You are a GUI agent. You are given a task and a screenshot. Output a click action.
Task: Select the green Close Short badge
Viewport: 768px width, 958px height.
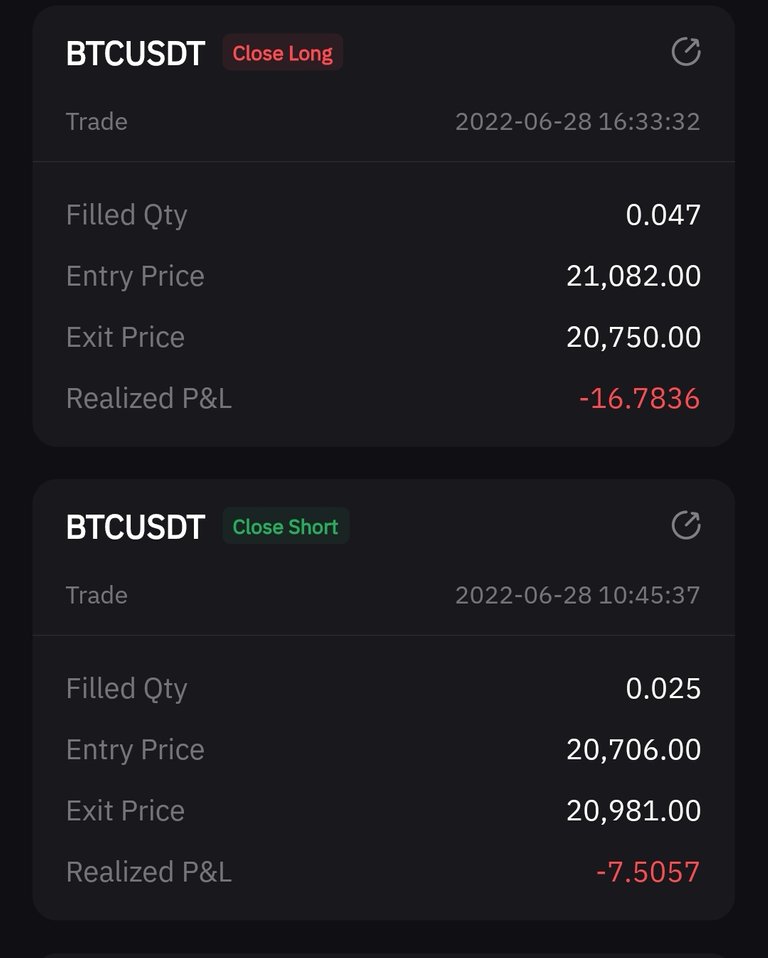[x=285, y=526]
